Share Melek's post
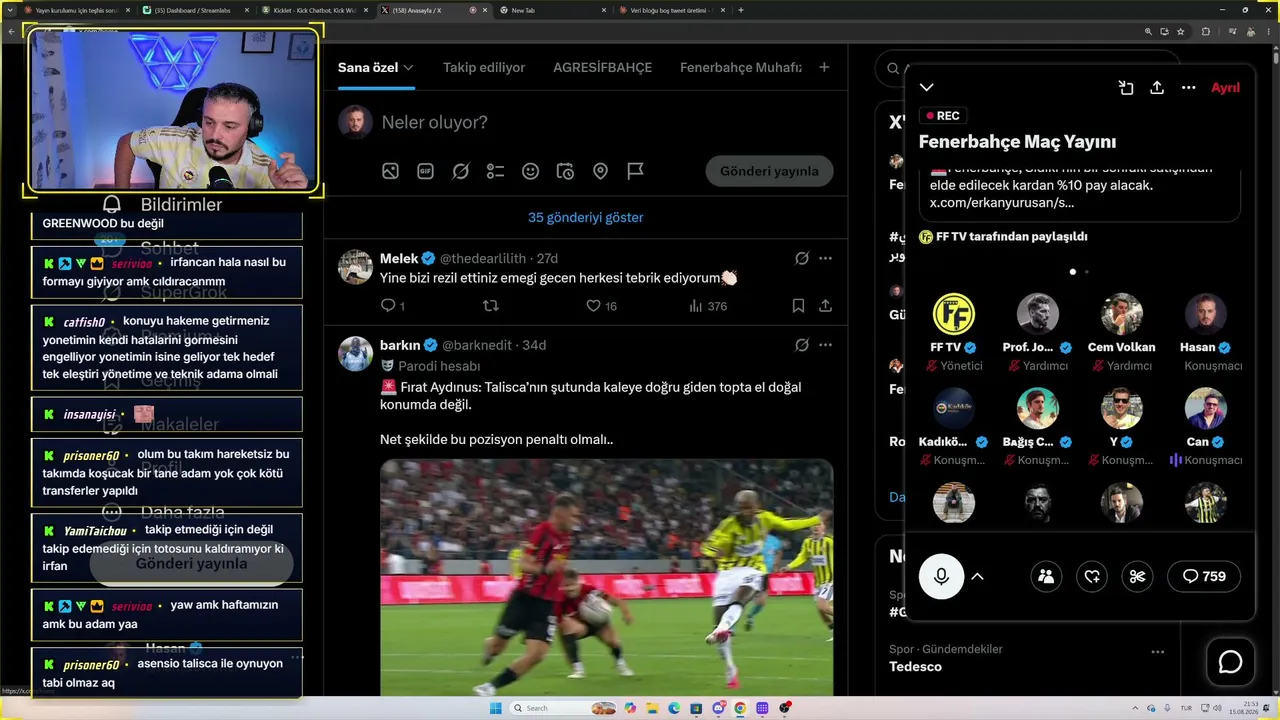Screen dimensions: 1280x720 (825, 306)
